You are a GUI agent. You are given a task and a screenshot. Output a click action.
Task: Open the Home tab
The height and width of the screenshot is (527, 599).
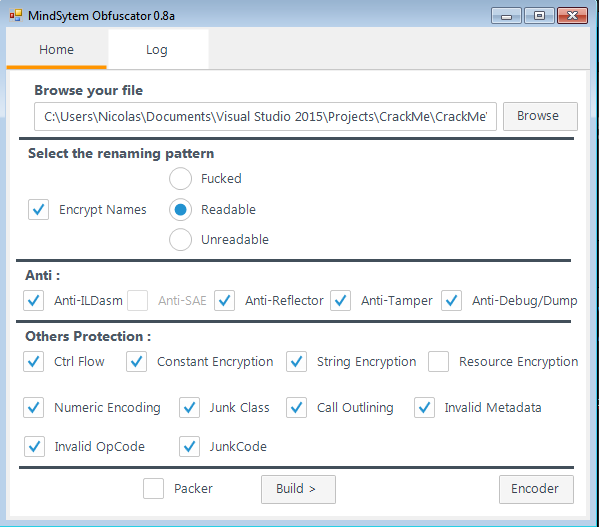click(x=57, y=50)
